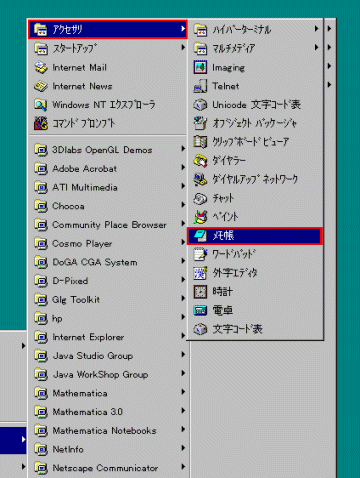The height and width of the screenshot is (478, 360).
Task: Expand the マルチメディア submenu arrow
Action: (316, 48)
